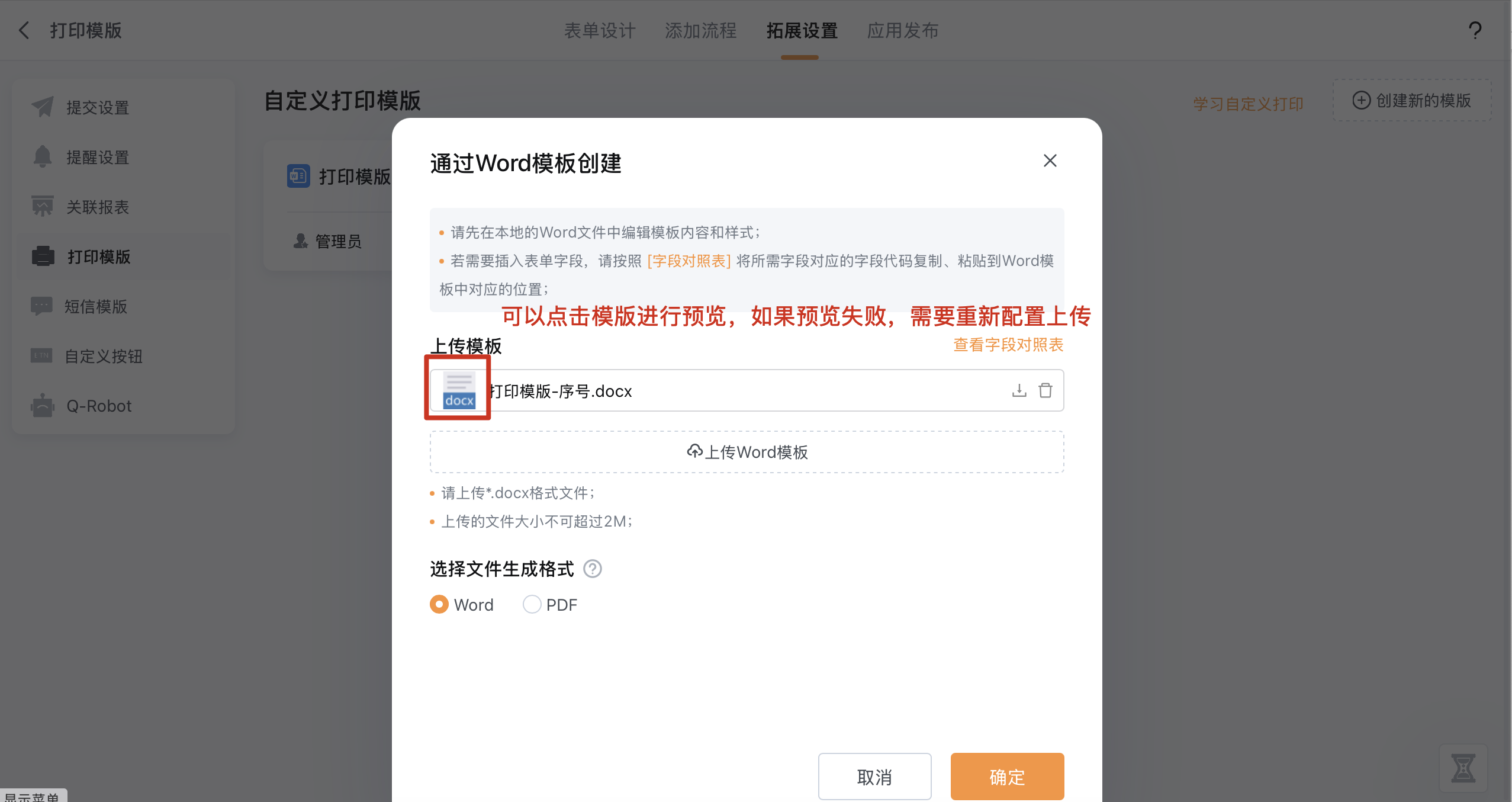The width and height of the screenshot is (1512, 802).
Task: Open 短信模版 in the sidebar
Action: pos(123,306)
